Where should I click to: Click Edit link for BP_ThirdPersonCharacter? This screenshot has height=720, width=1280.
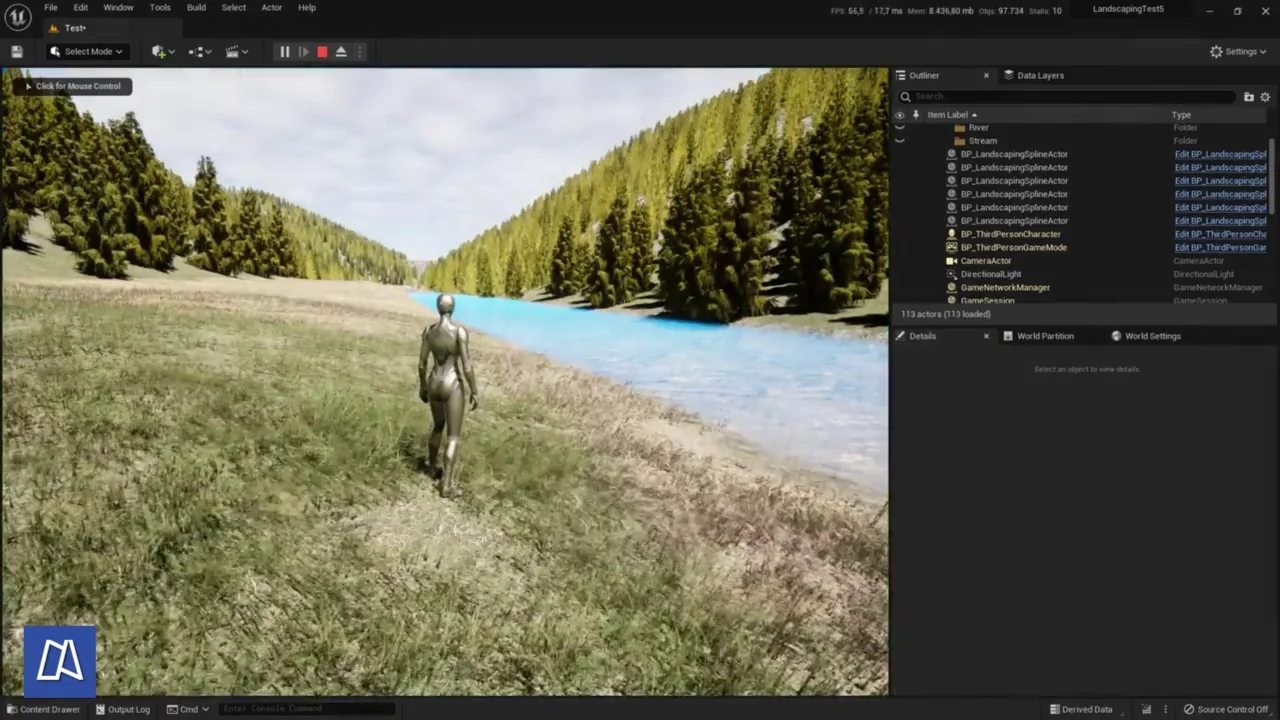click(1220, 234)
